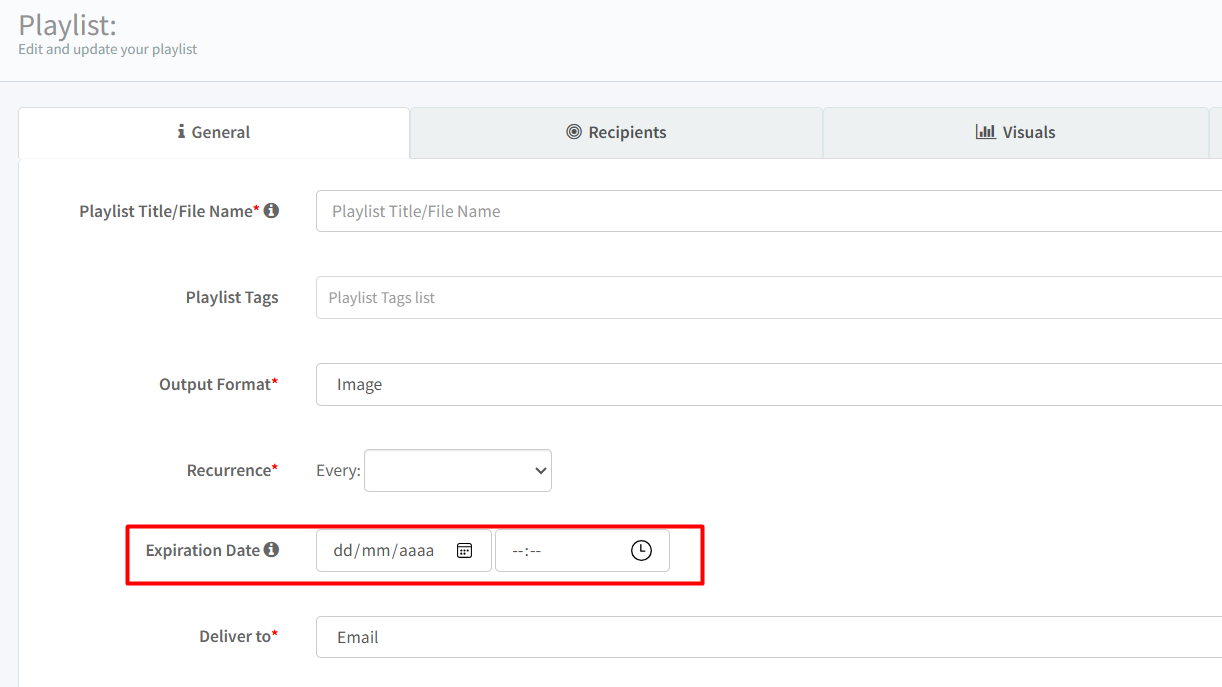Click the Recurrence field label
1222x687 pixels.
(x=228, y=470)
